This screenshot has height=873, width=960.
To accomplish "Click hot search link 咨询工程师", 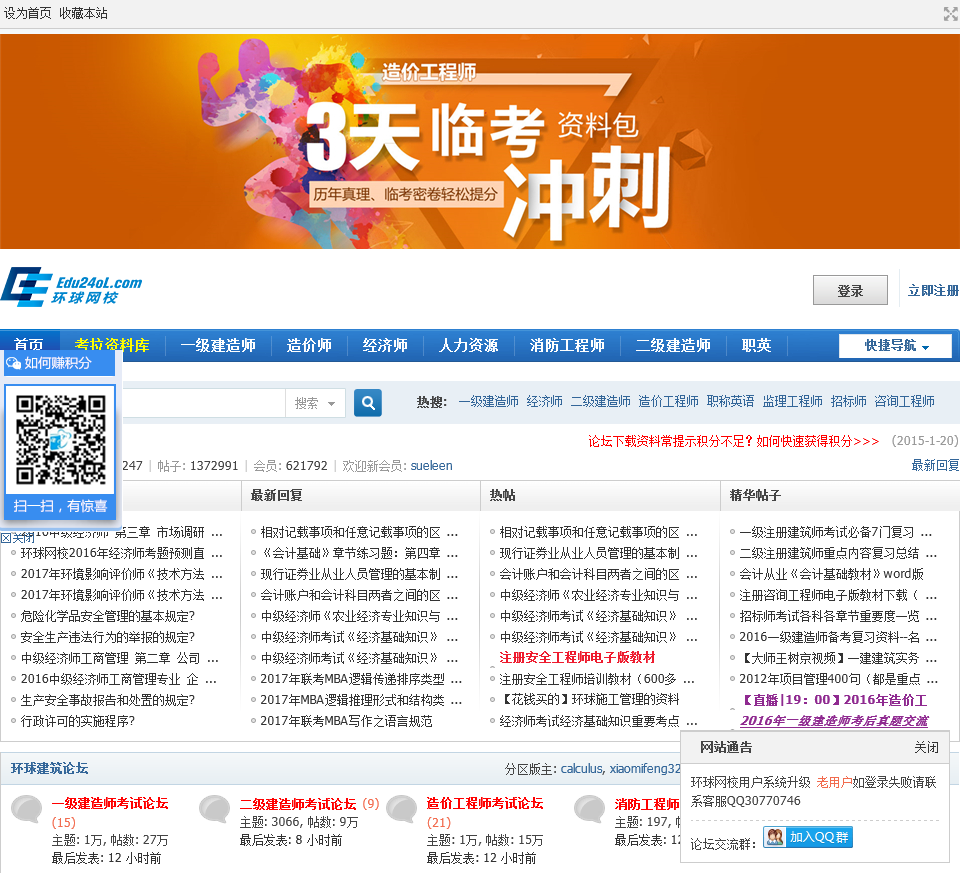I will pos(904,401).
